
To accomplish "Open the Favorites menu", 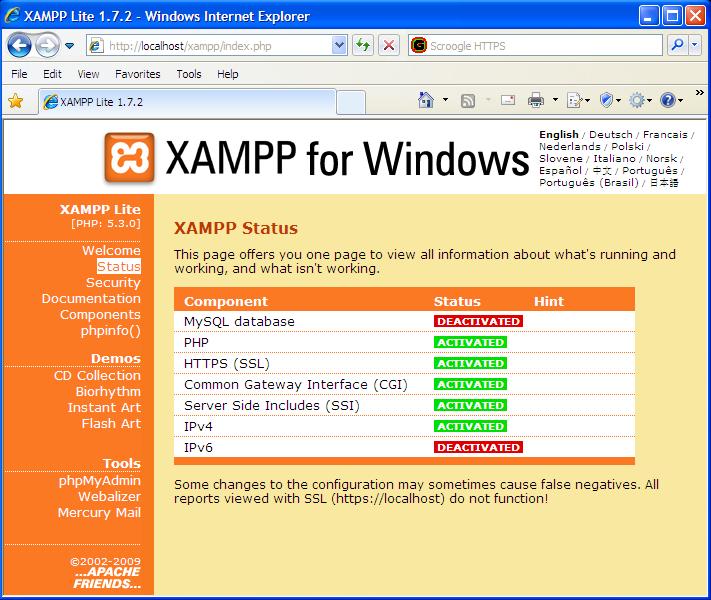I will (137, 74).
